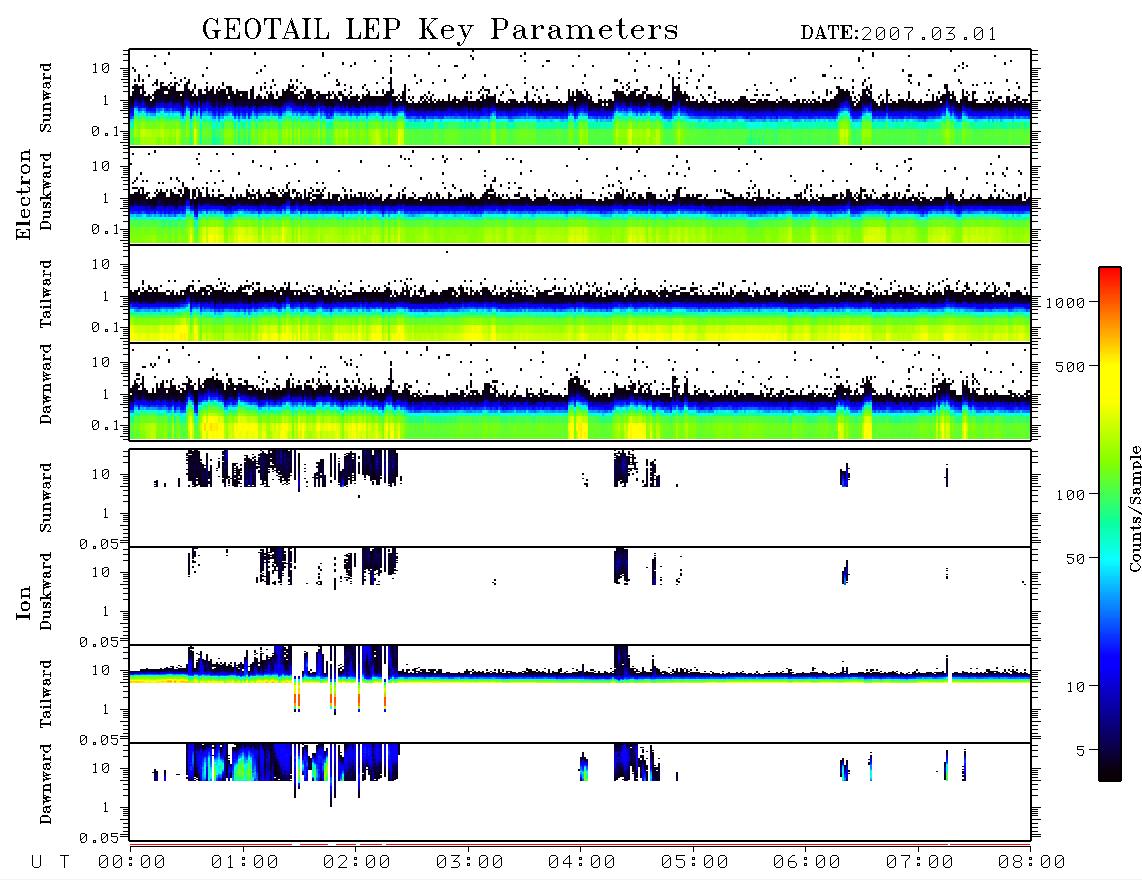This screenshot has width=1142, height=880.
Task: Click the Ion "Sunward" panel label
Action: pyautogui.click(x=46, y=498)
